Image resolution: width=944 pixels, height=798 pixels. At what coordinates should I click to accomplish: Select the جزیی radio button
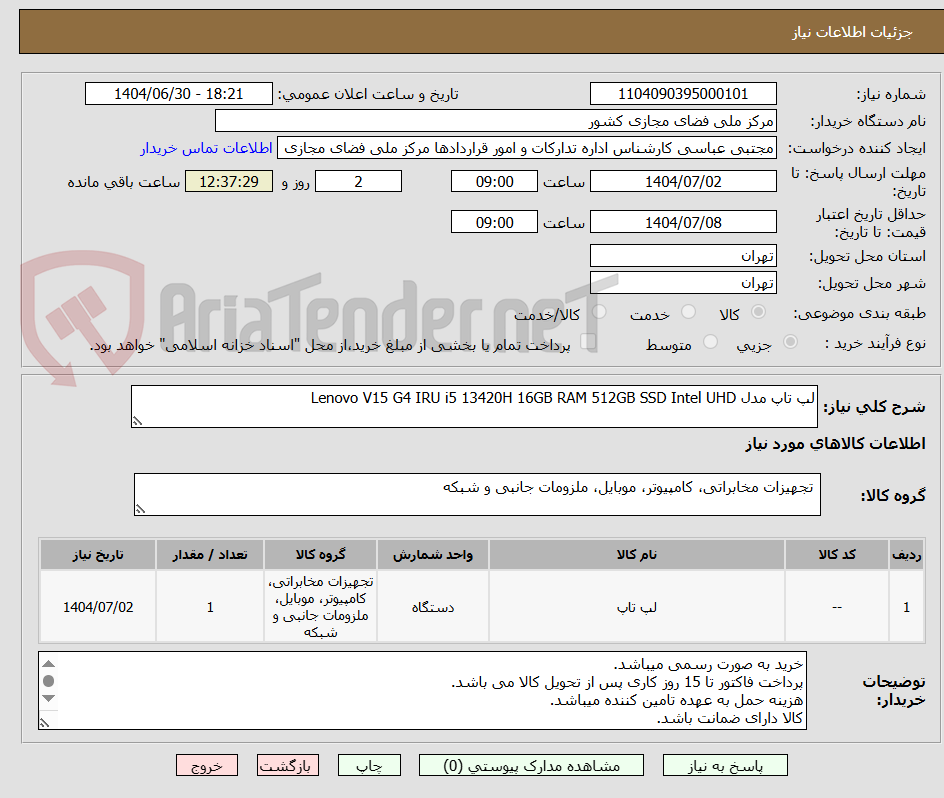(x=789, y=343)
